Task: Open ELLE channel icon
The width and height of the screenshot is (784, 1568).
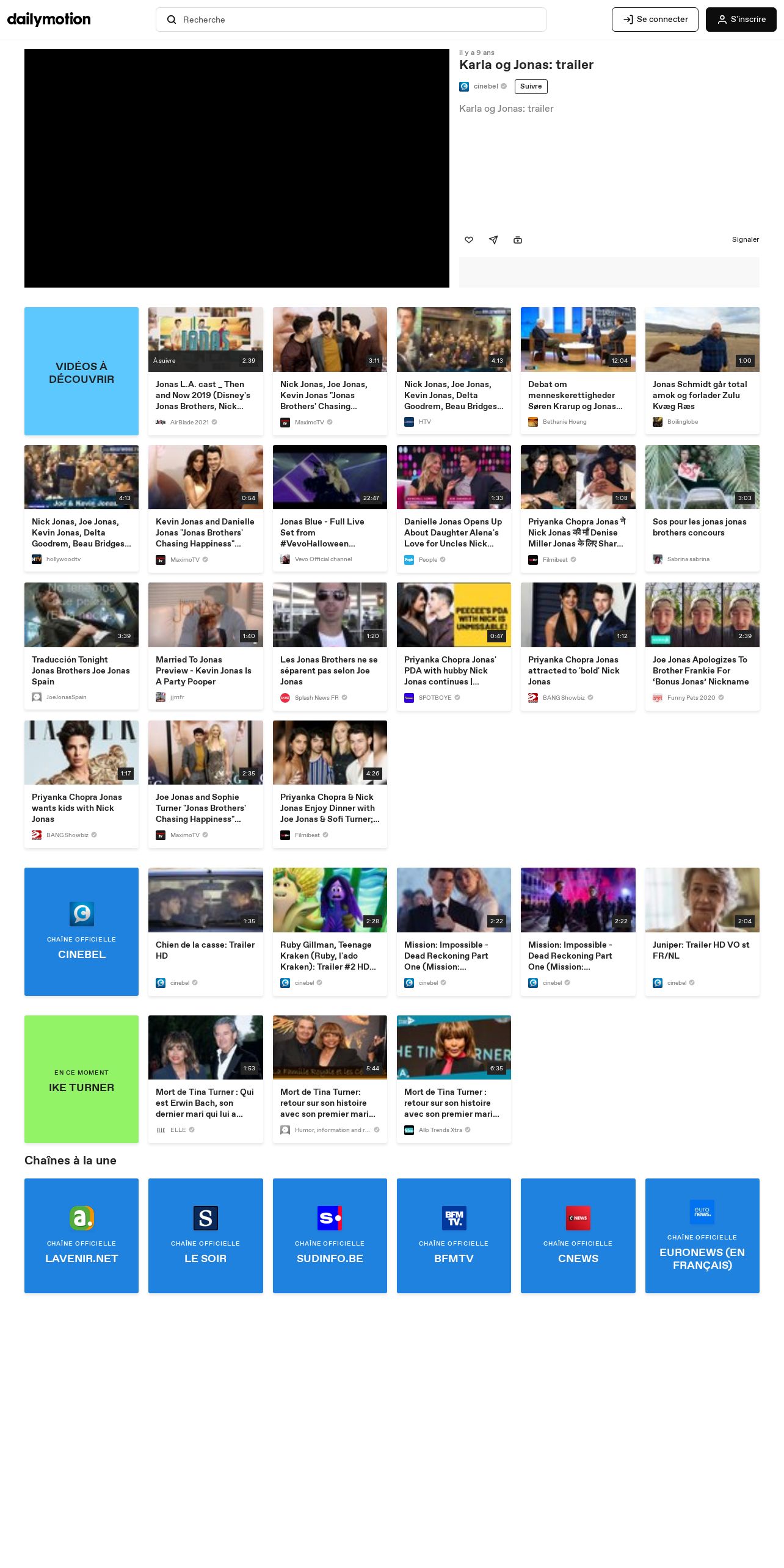Action: tap(161, 1130)
